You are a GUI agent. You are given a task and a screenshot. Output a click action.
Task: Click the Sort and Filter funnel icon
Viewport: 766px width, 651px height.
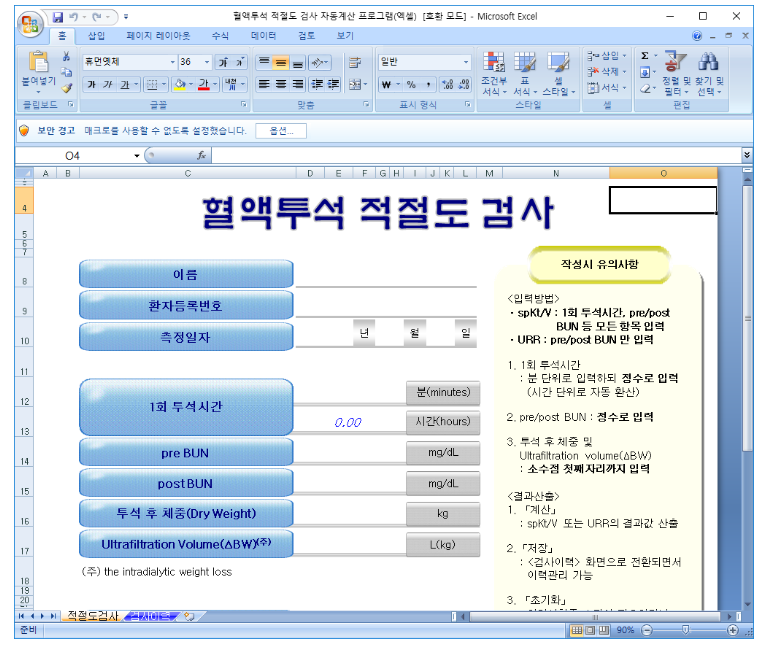pos(676,62)
